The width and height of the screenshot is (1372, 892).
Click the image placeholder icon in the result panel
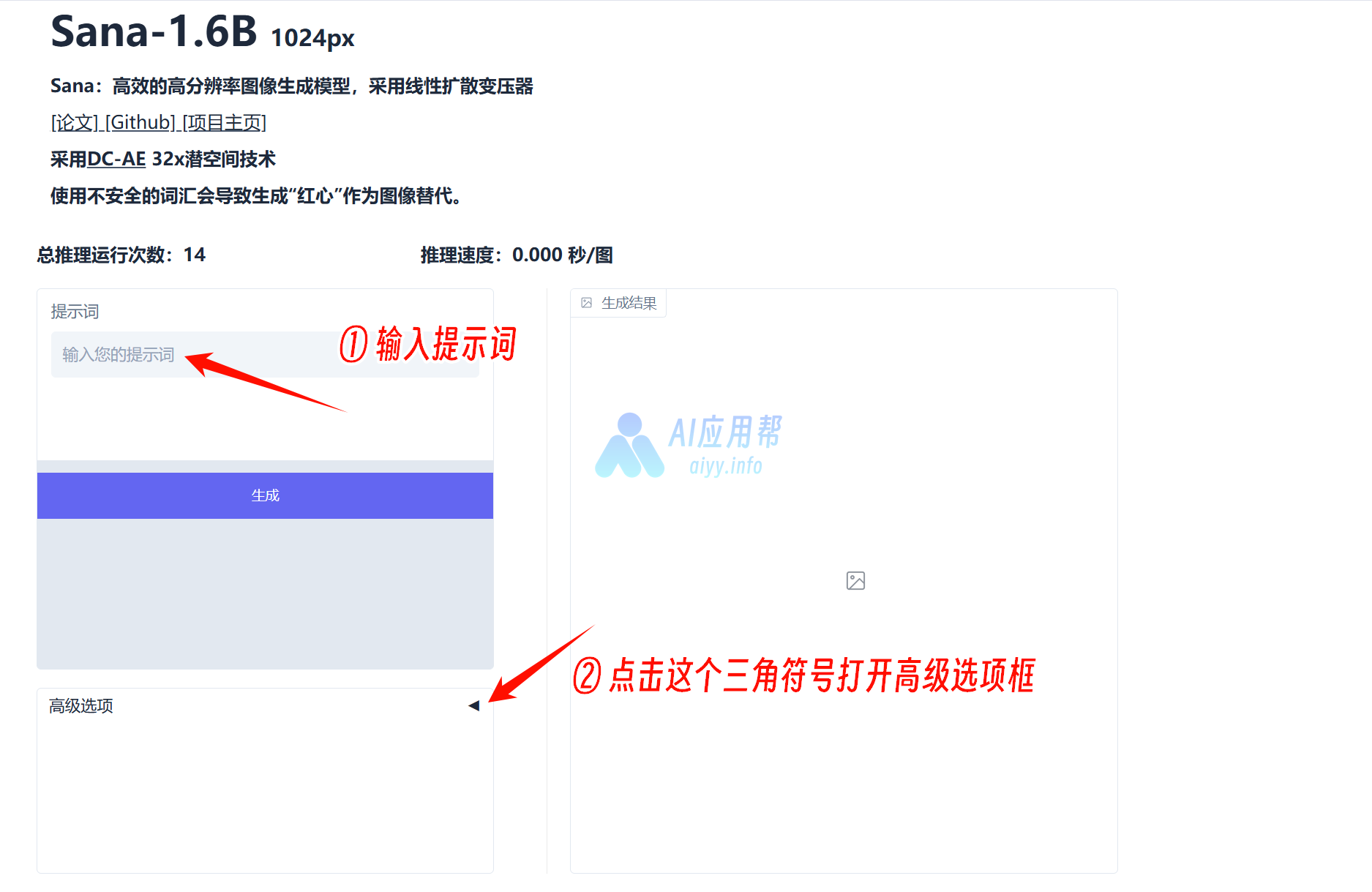pyautogui.click(x=855, y=581)
